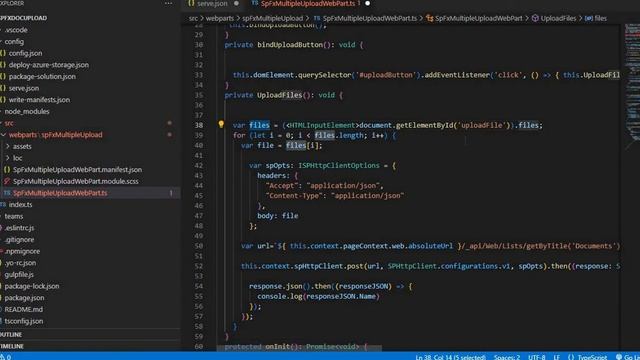Click the webparts breadcrumb
The height and width of the screenshot is (360, 640).
point(220,18)
